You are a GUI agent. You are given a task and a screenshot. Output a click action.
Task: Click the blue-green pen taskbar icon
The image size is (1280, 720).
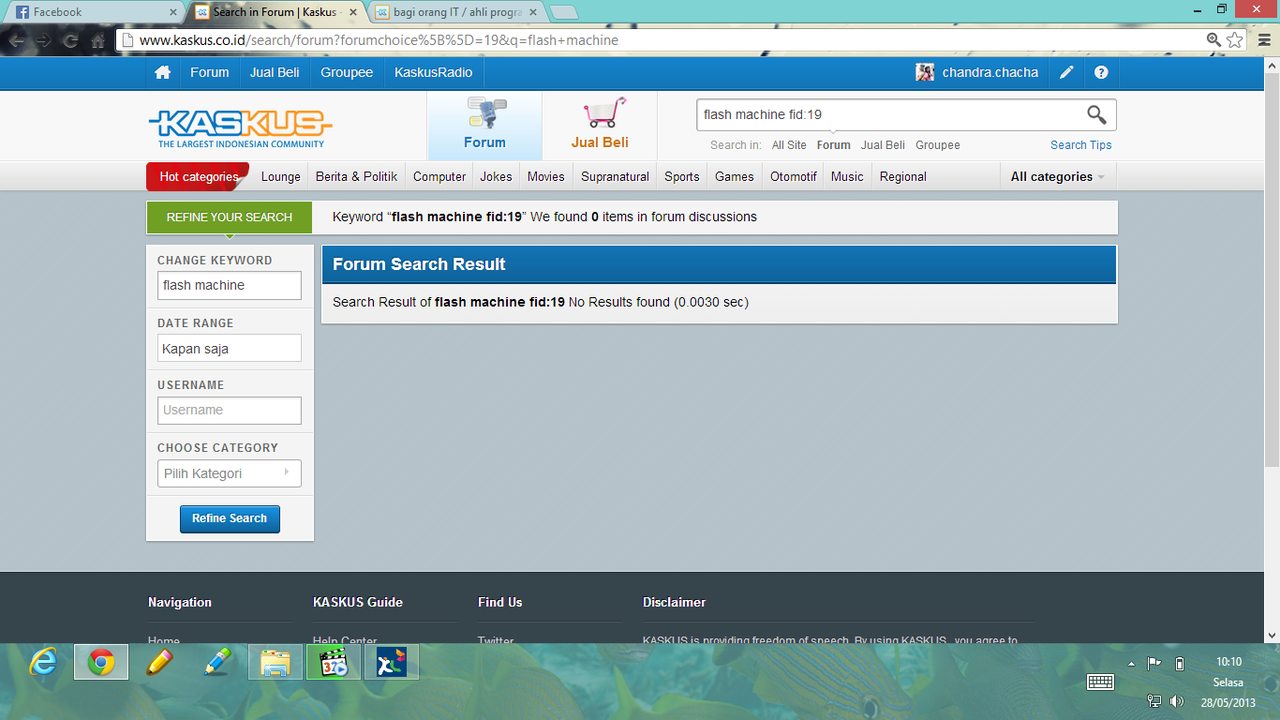coord(217,662)
